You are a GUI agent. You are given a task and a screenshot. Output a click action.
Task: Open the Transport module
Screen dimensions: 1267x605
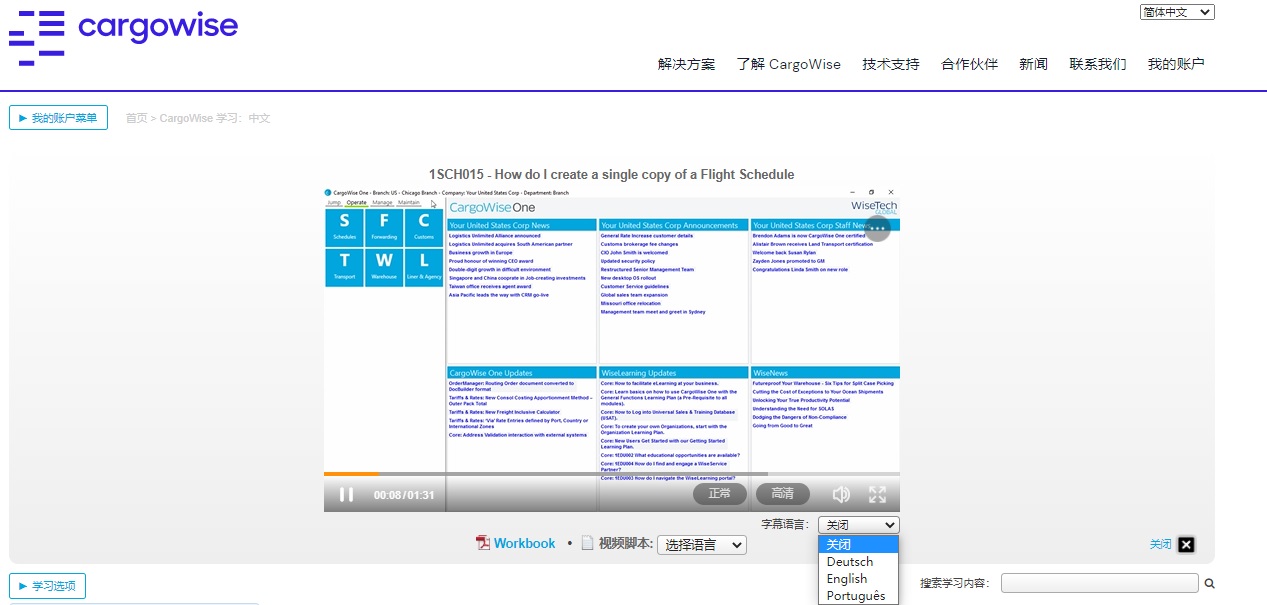[344, 267]
